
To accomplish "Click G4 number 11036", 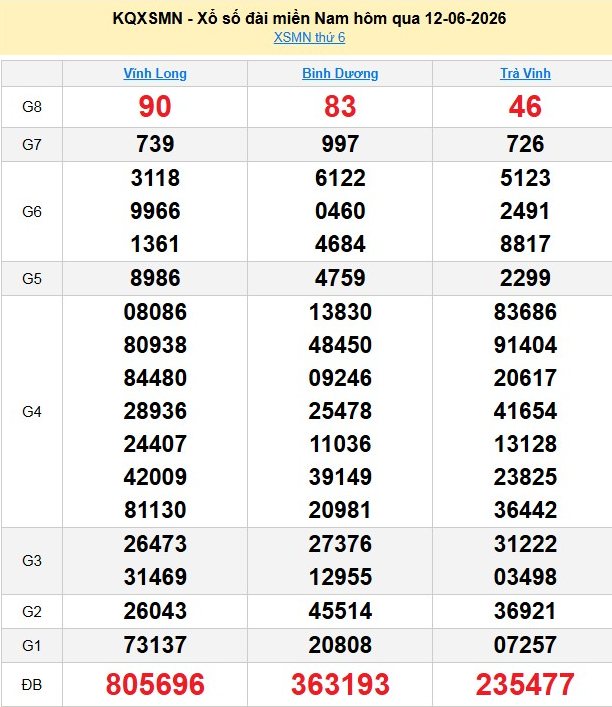I will (x=340, y=444).
